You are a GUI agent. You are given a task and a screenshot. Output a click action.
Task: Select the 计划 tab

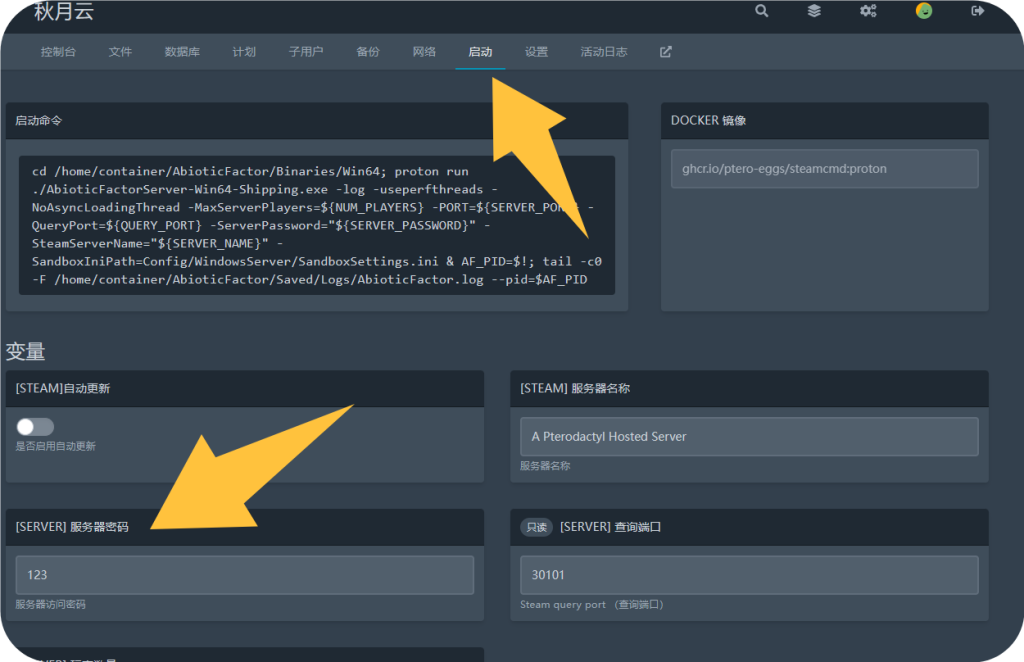244,52
